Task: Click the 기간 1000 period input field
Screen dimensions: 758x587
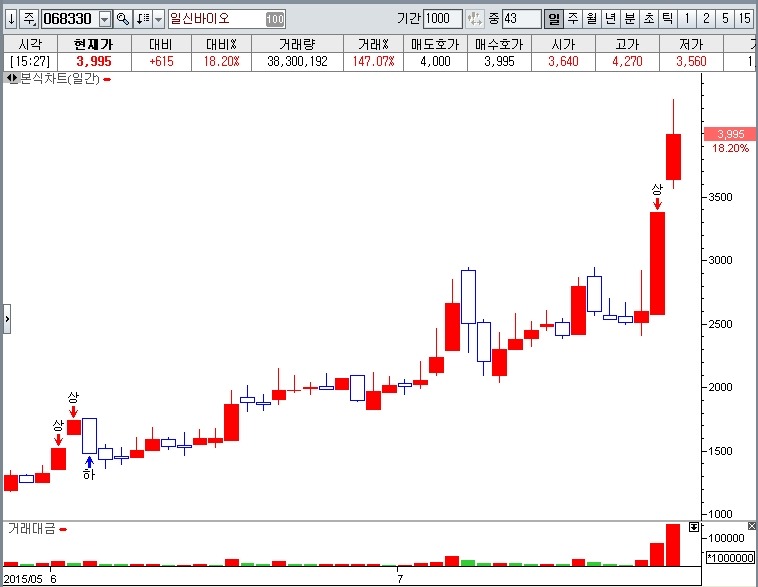Action: coord(442,19)
